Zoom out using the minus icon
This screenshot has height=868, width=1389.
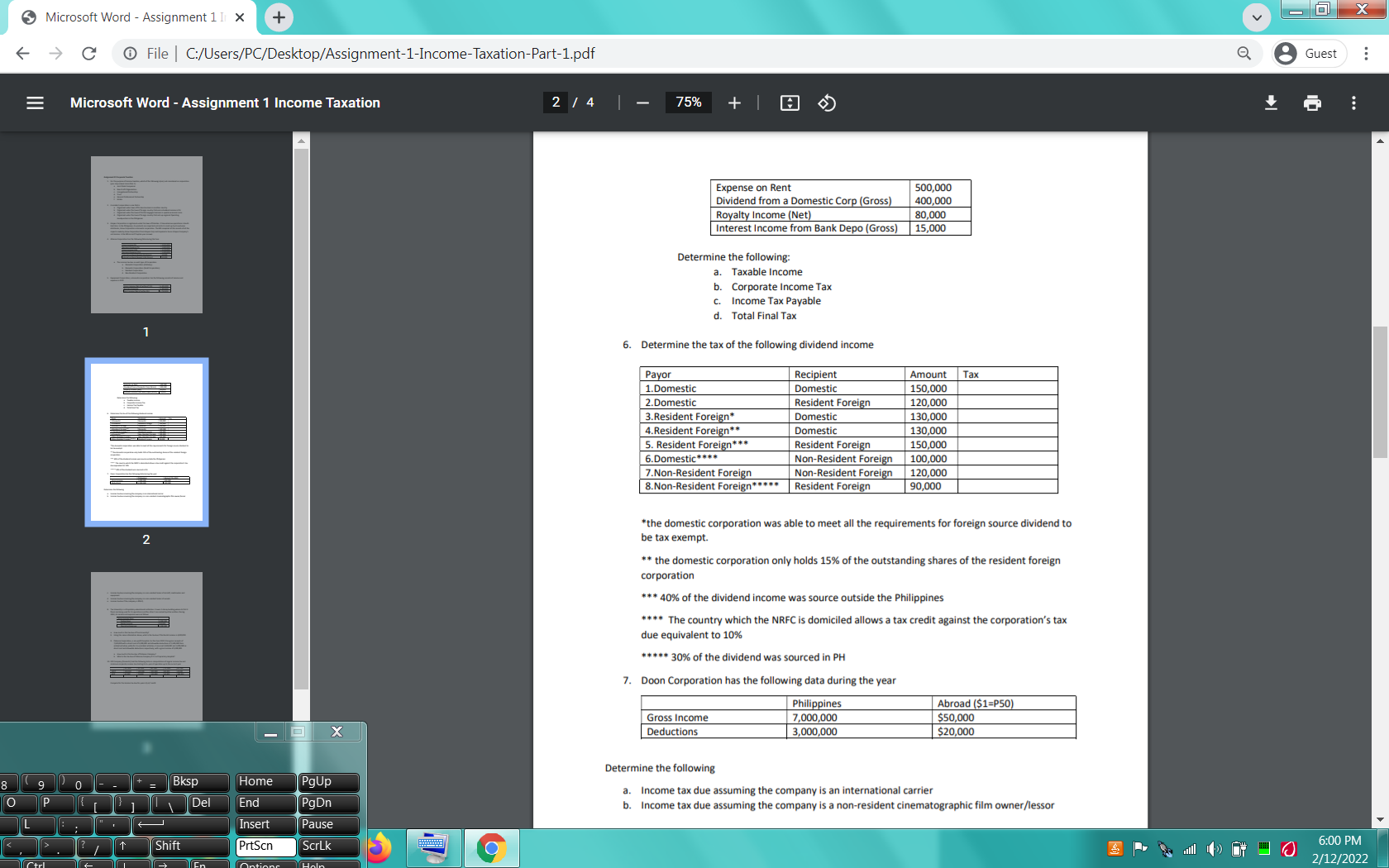pos(642,103)
